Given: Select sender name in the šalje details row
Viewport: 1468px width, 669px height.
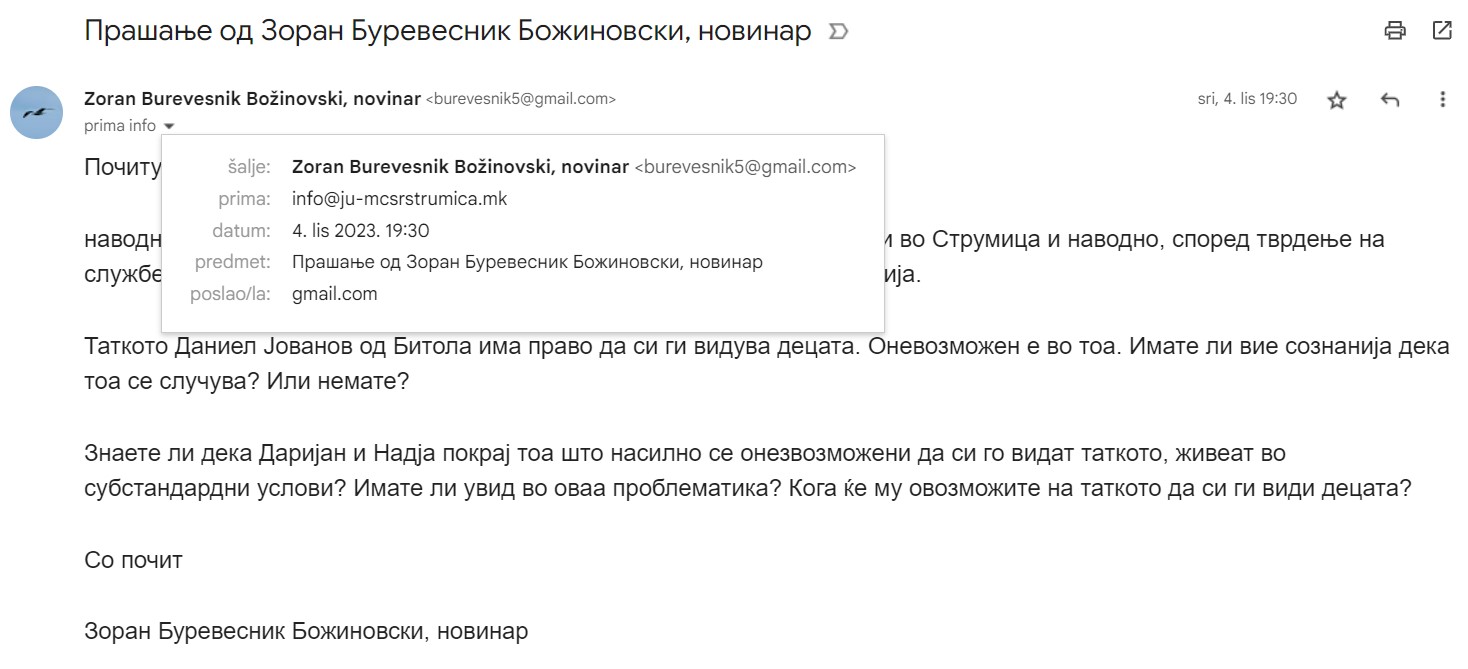Looking at the screenshot, I should coord(460,167).
